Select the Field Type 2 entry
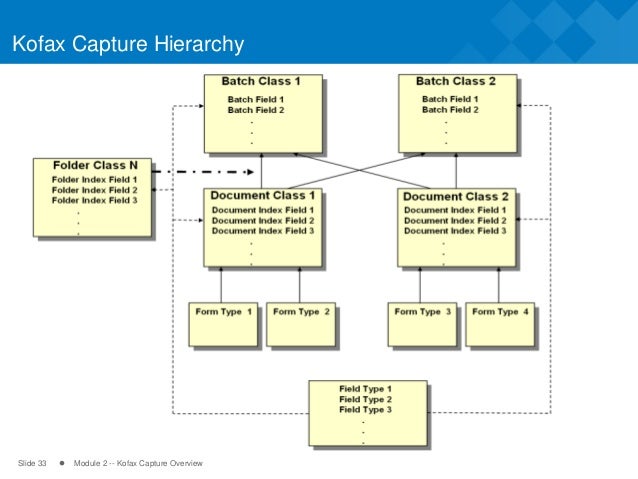 click(x=365, y=400)
